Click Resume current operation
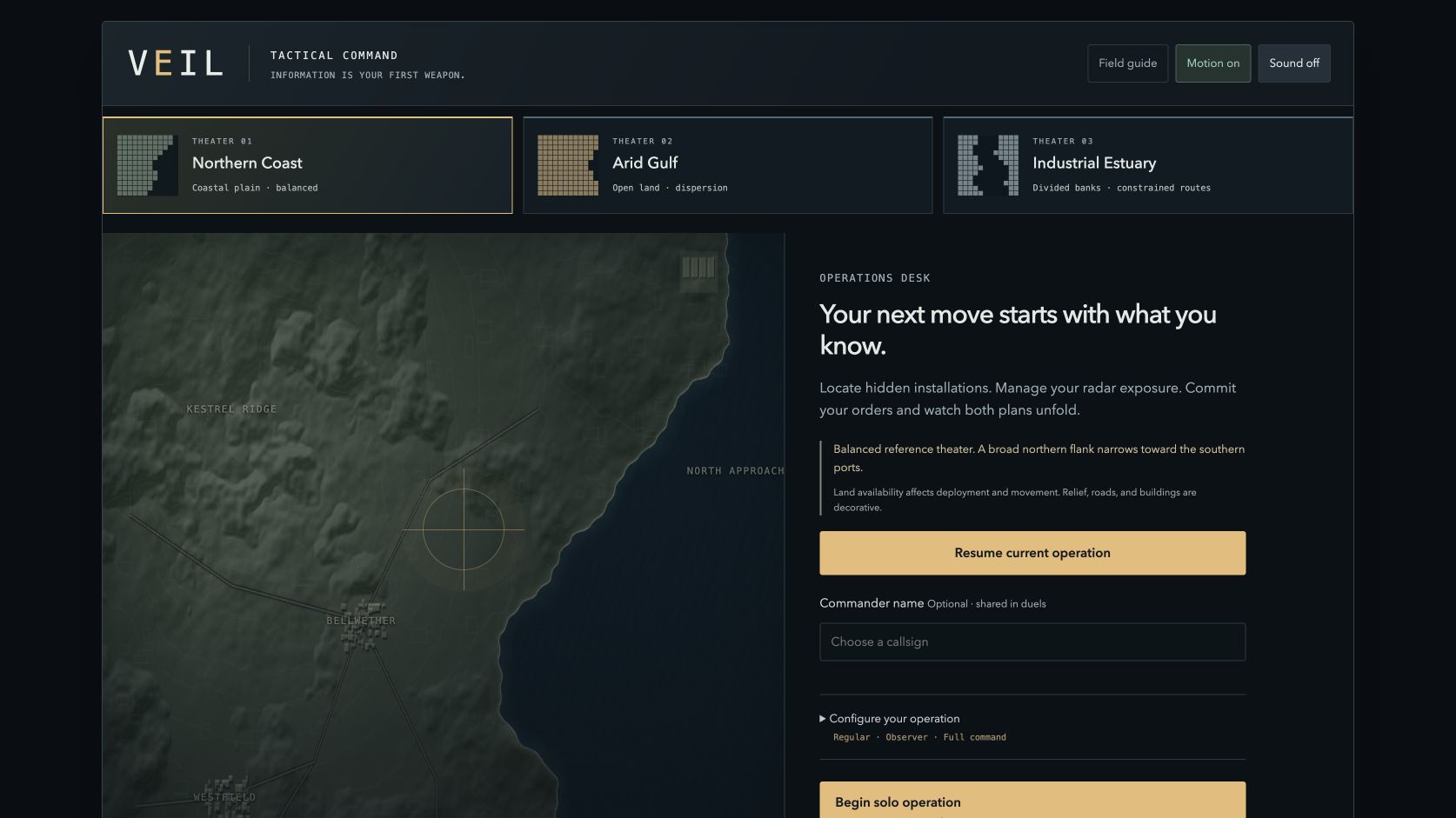Screen dimensions: 1456x818 pos(1032,553)
